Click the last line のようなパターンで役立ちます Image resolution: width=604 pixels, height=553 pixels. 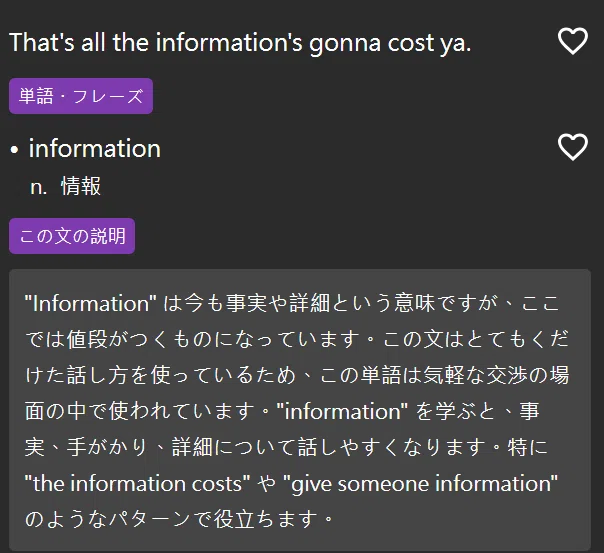179,519
